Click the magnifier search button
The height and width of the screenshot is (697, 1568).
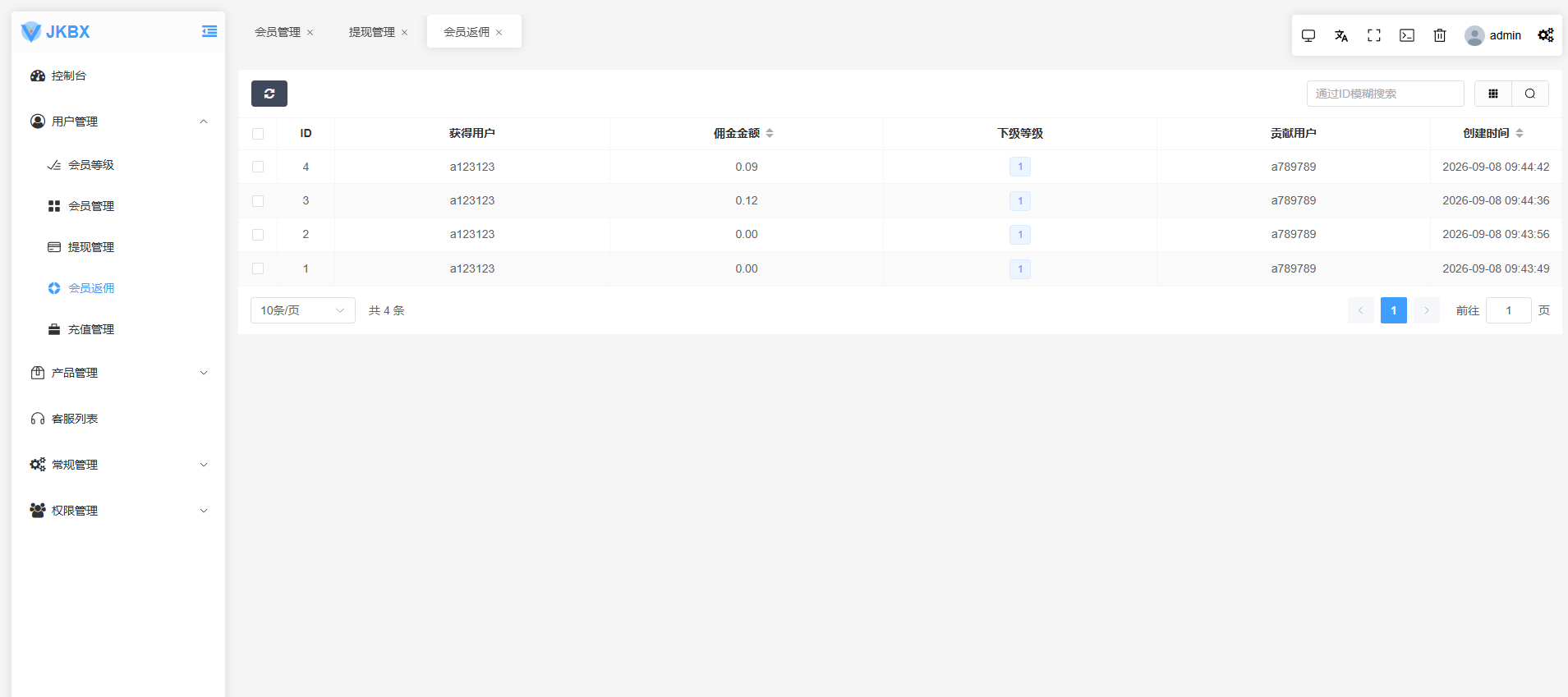click(x=1530, y=94)
